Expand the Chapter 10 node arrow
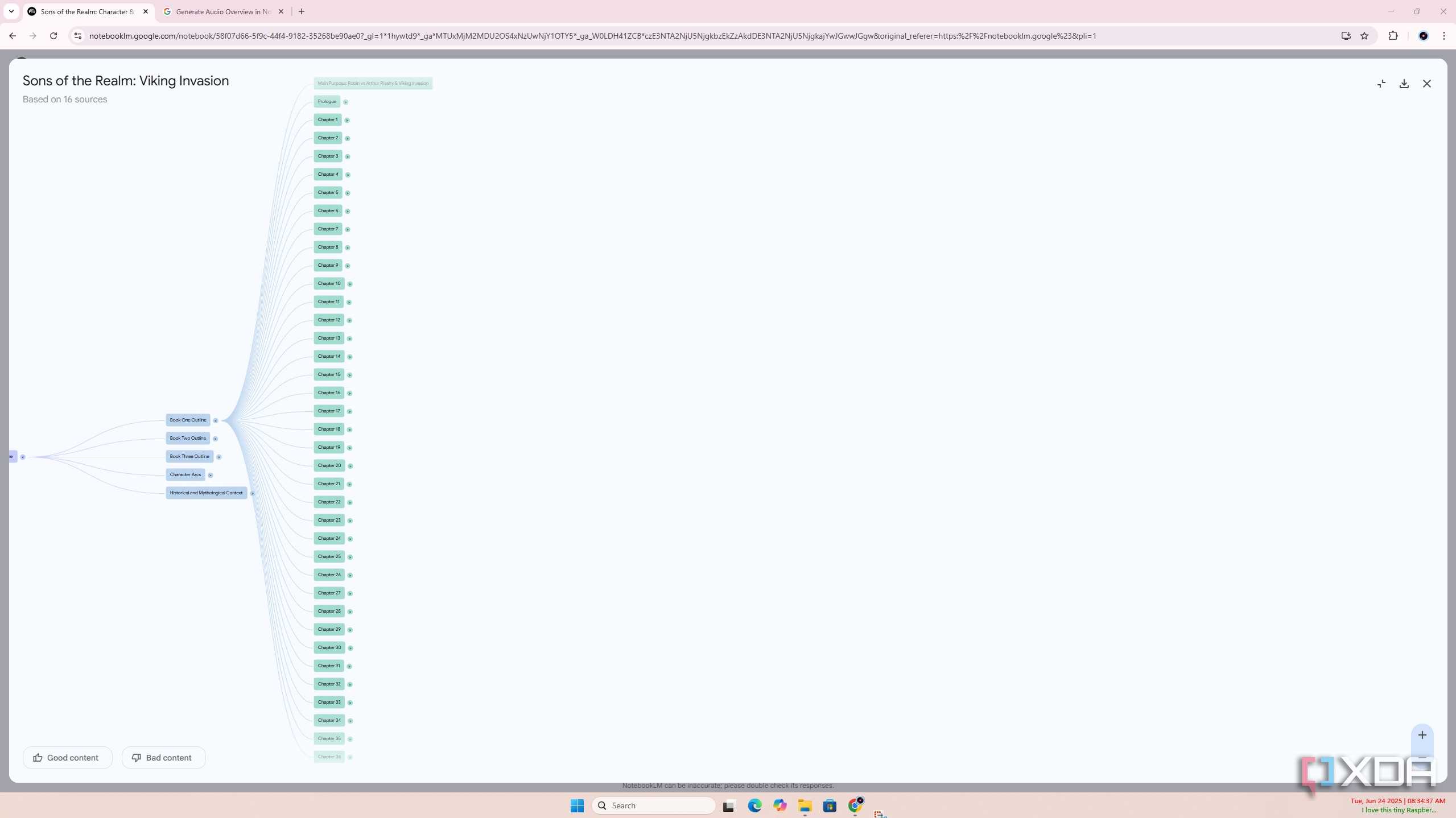The height and width of the screenshot is (818, 1456). pos(350,284)
